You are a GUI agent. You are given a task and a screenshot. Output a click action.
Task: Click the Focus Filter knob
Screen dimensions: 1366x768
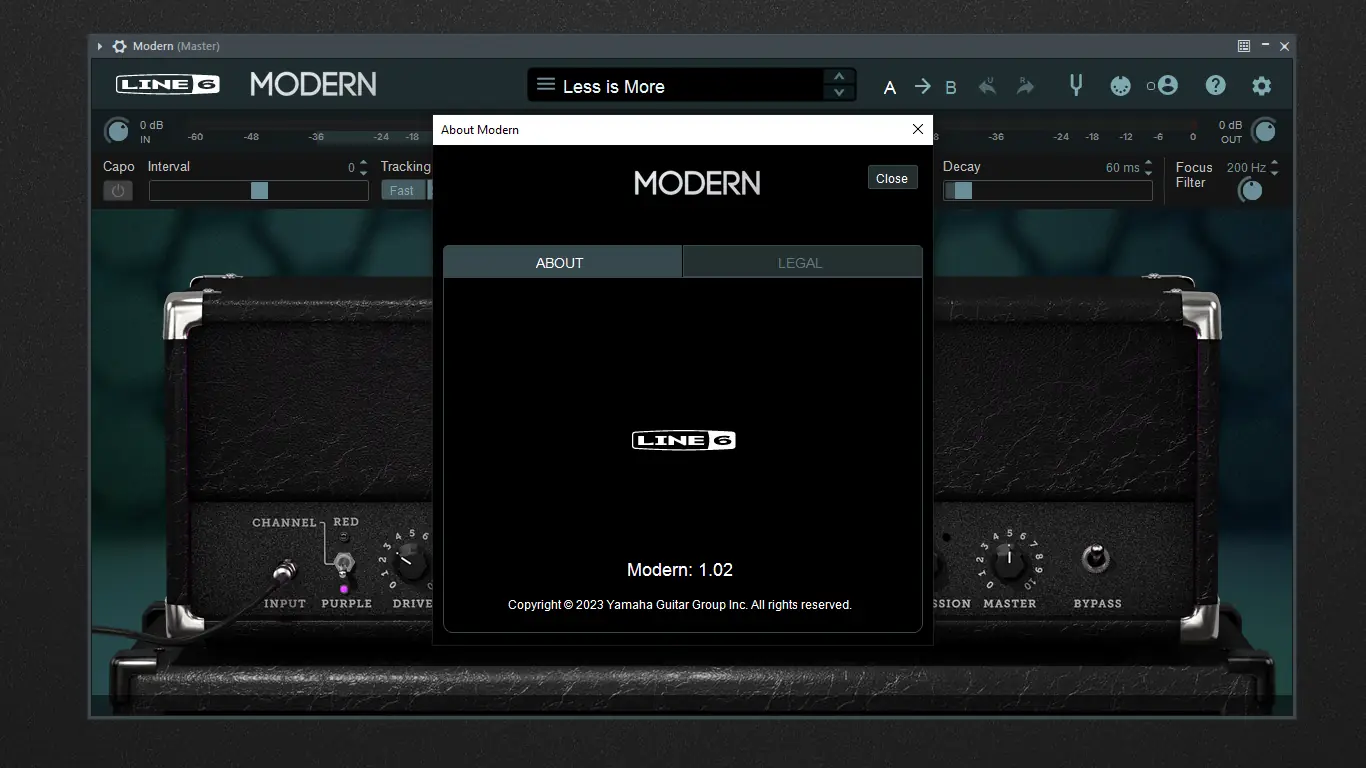[1250, 190]
